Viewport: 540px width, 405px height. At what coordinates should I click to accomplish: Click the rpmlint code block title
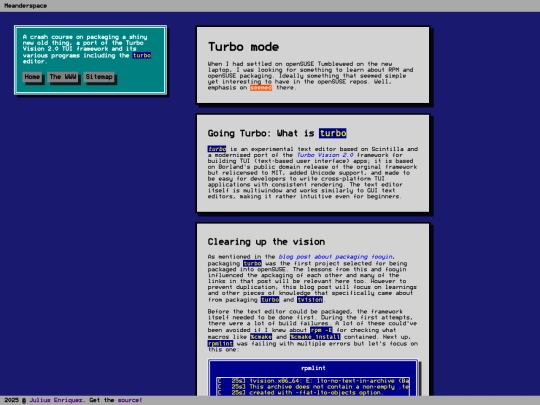click(313, 368)
